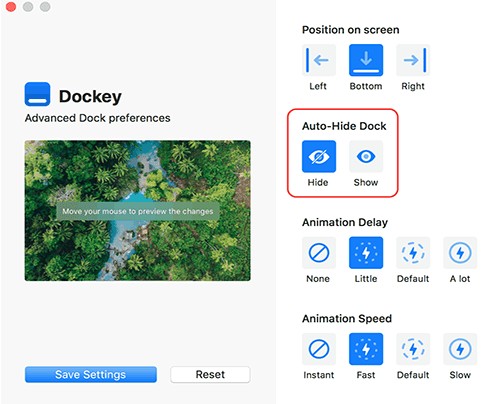Choose Fast animation speed
The image size is (501, 404).
[x=366, y=349]
